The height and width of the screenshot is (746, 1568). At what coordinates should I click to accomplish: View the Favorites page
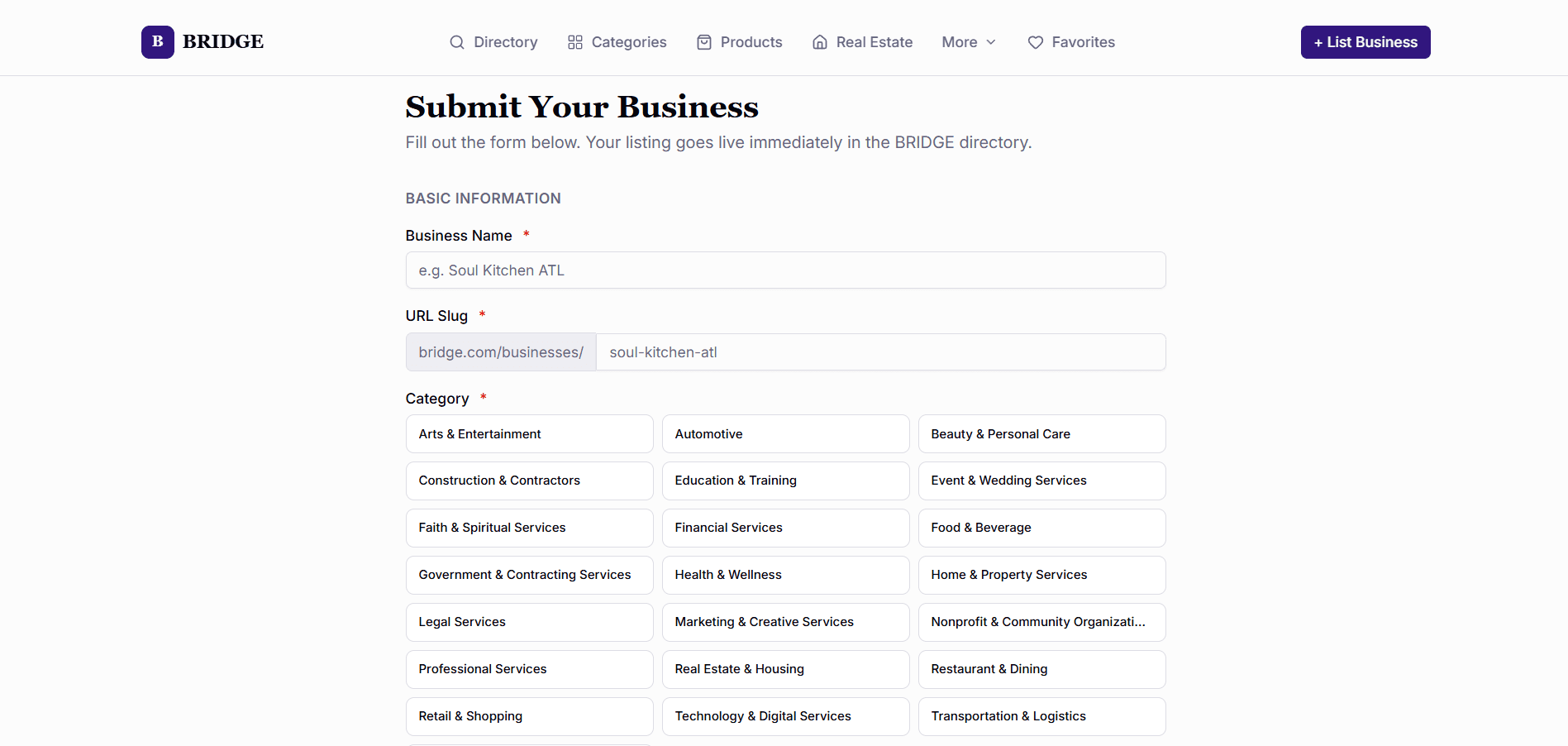[1071, 42]
